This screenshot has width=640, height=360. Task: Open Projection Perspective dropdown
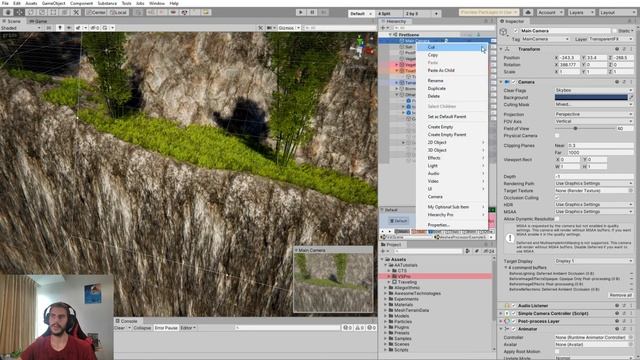(x=594, y=114)
